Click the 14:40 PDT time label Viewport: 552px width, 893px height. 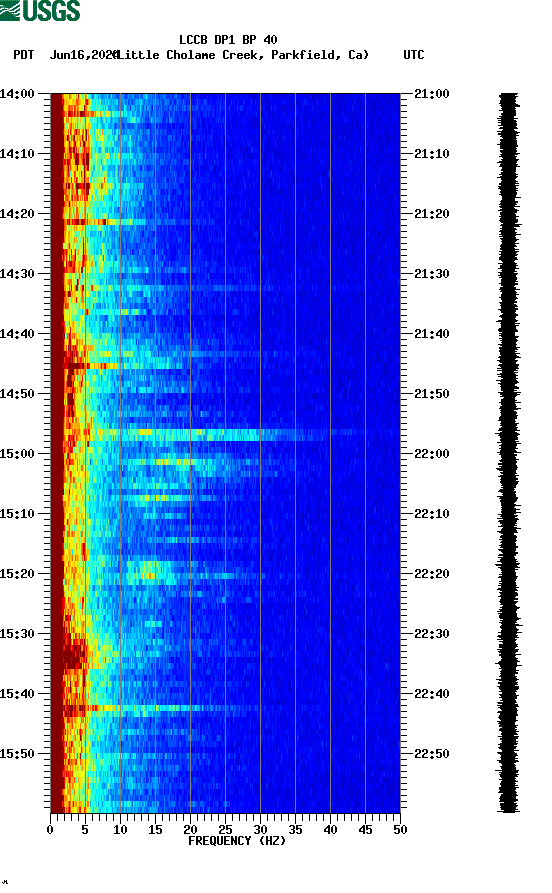click(17, 334)
